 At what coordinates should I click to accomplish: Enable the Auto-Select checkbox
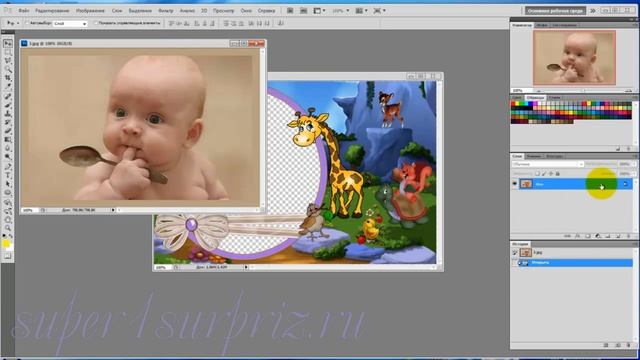click(x=27, y=23)
